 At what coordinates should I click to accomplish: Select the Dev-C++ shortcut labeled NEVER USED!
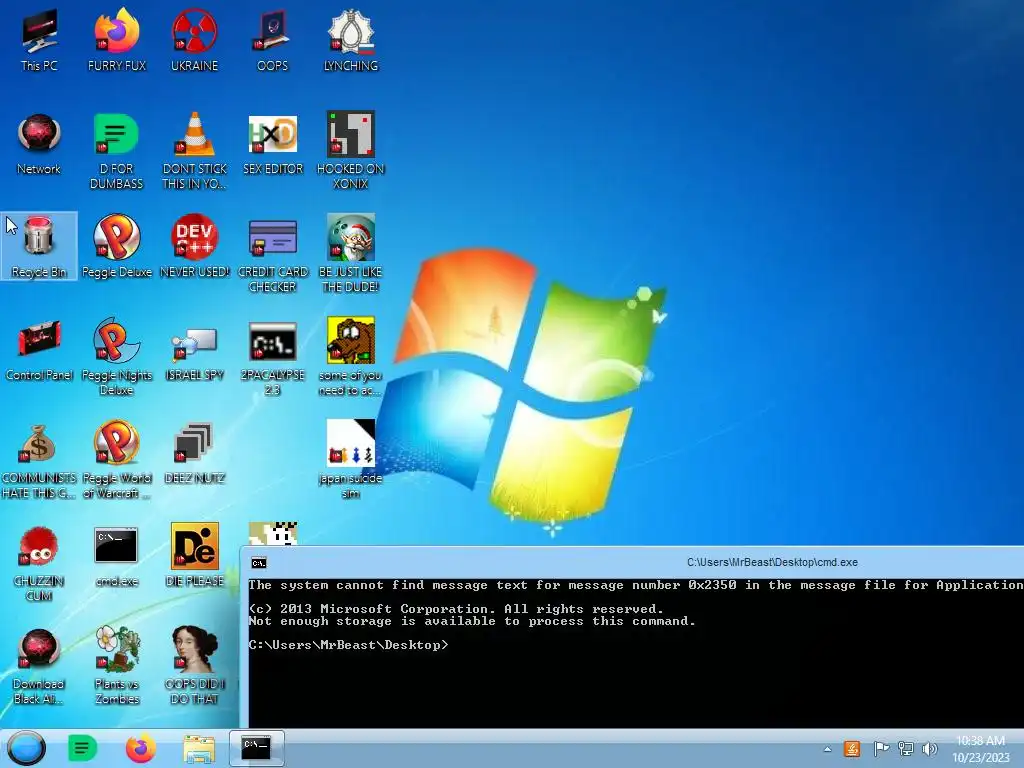click(195, 246)
